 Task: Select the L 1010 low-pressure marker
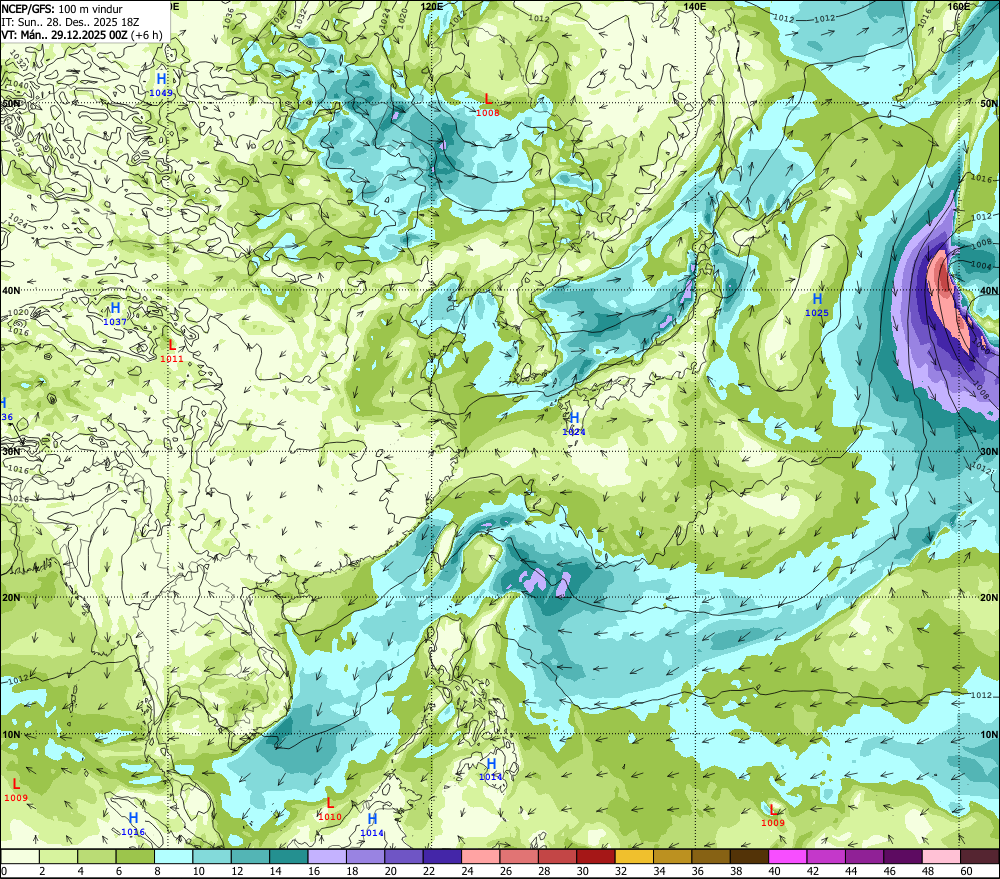[x=330, y=809]
